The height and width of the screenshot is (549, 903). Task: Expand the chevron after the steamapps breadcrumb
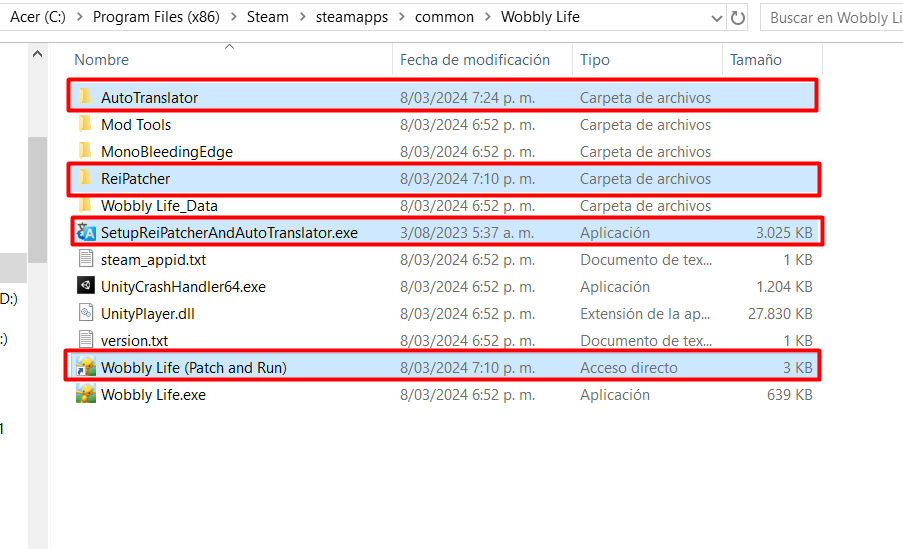[x=402, y=17]
